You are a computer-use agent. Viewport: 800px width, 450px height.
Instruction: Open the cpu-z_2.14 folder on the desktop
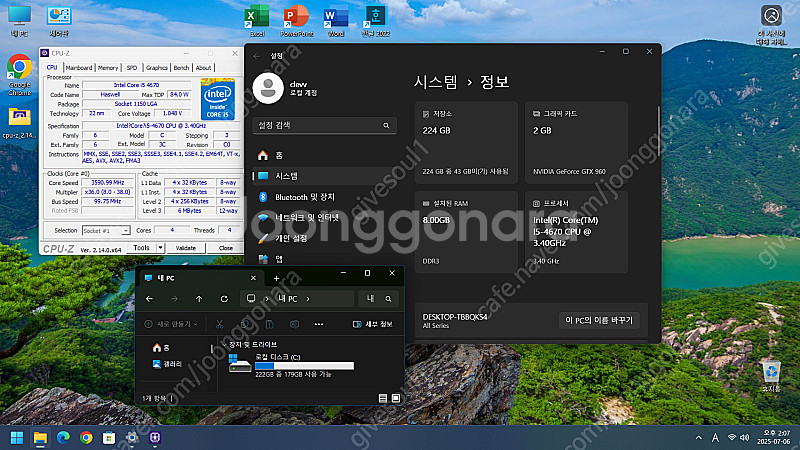[19, 123]
